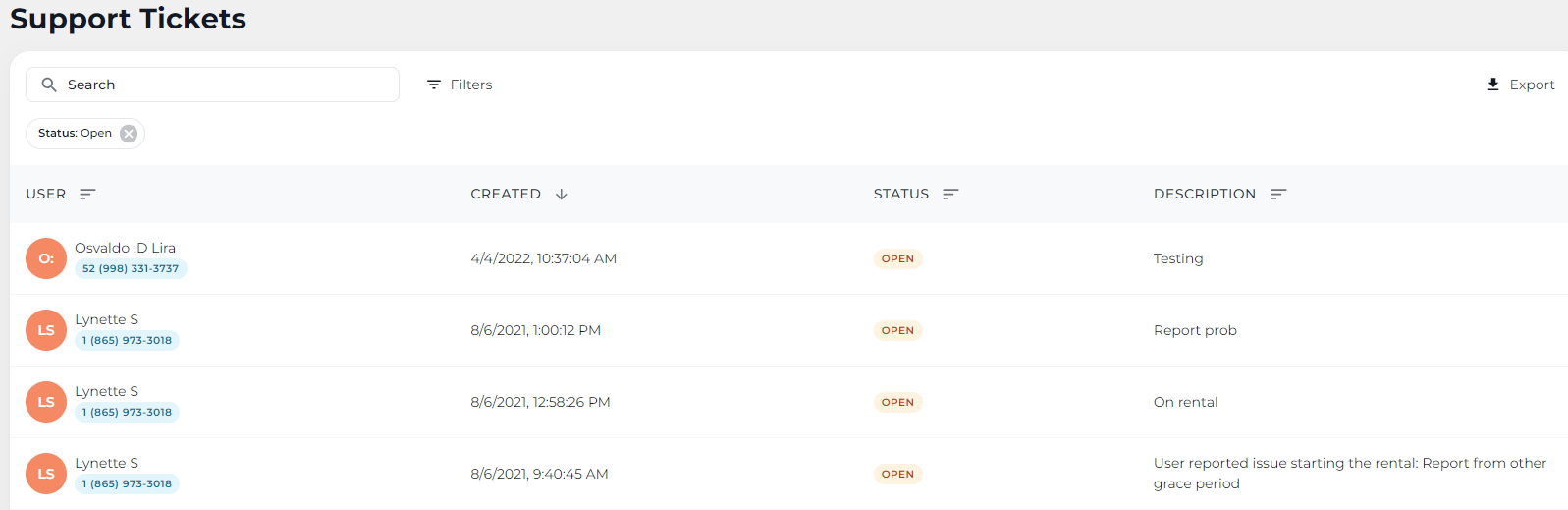The height and width of the screenshot is (510, 1568).
Task: Click the Export download icon
Action: pyautogui.click(x=1493, y=85)
